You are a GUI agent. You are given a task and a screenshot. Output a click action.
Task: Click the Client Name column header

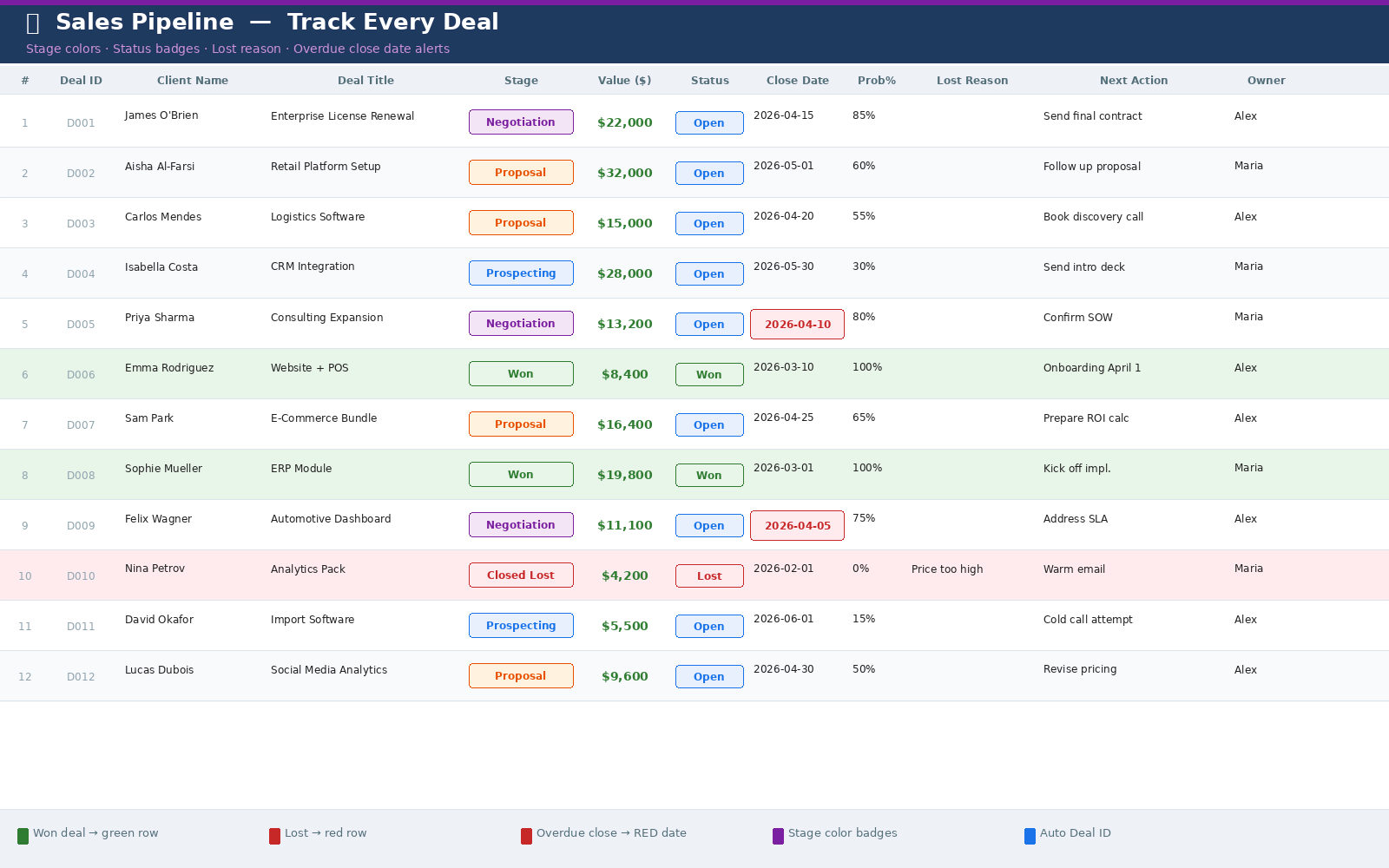[193, 81]
